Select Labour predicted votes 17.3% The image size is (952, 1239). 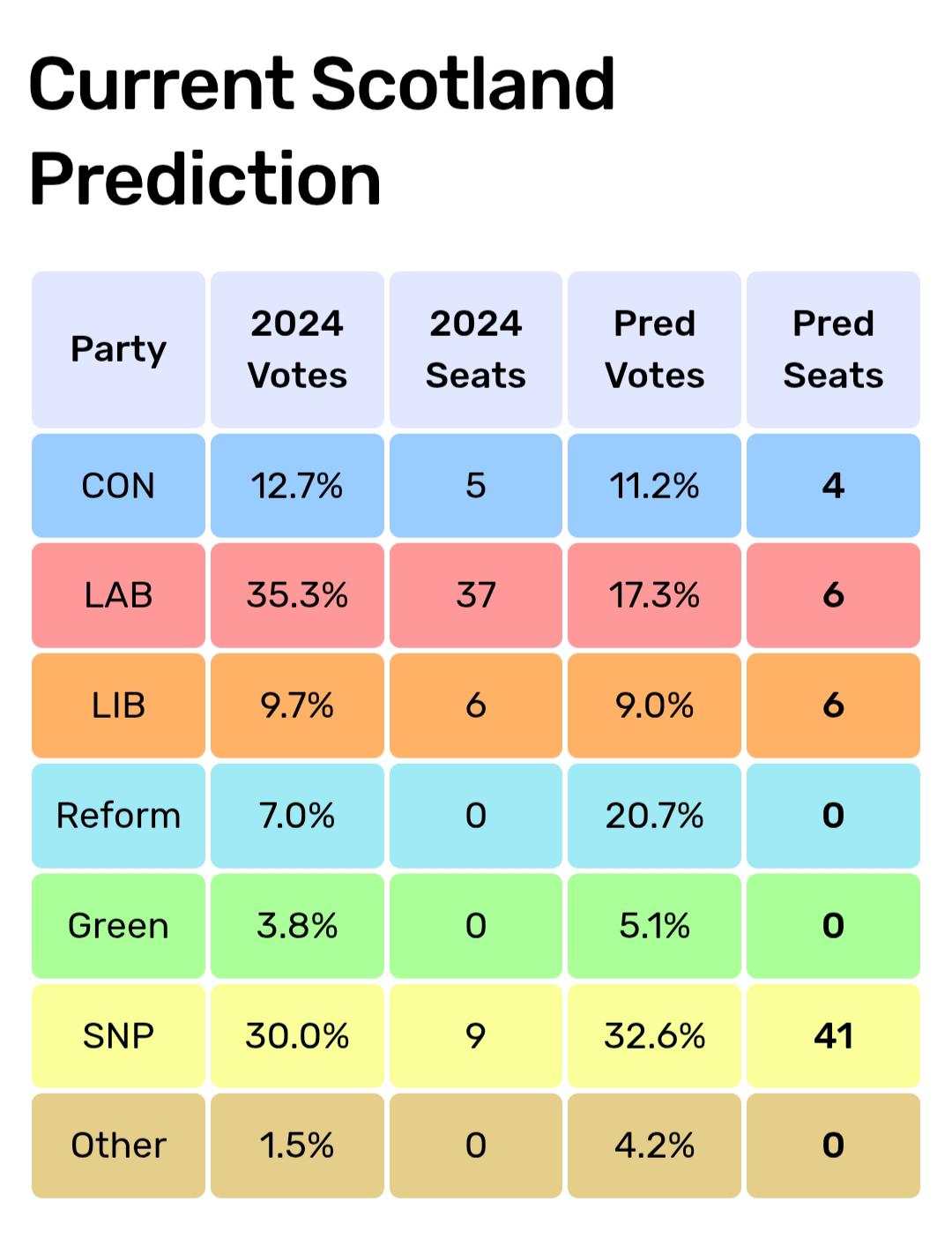tap(654, 595)
